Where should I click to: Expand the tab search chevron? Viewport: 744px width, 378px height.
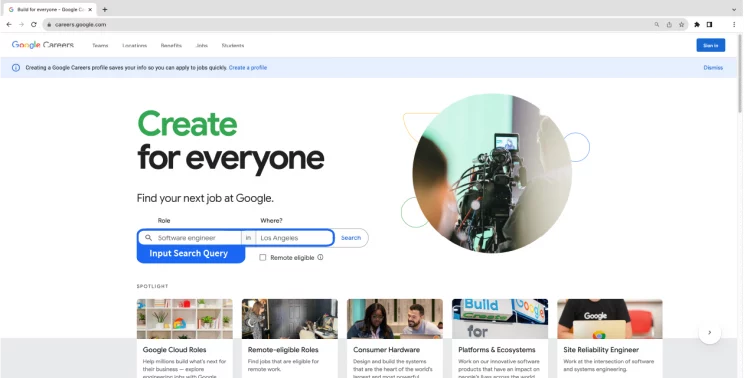tap(734, 9)
